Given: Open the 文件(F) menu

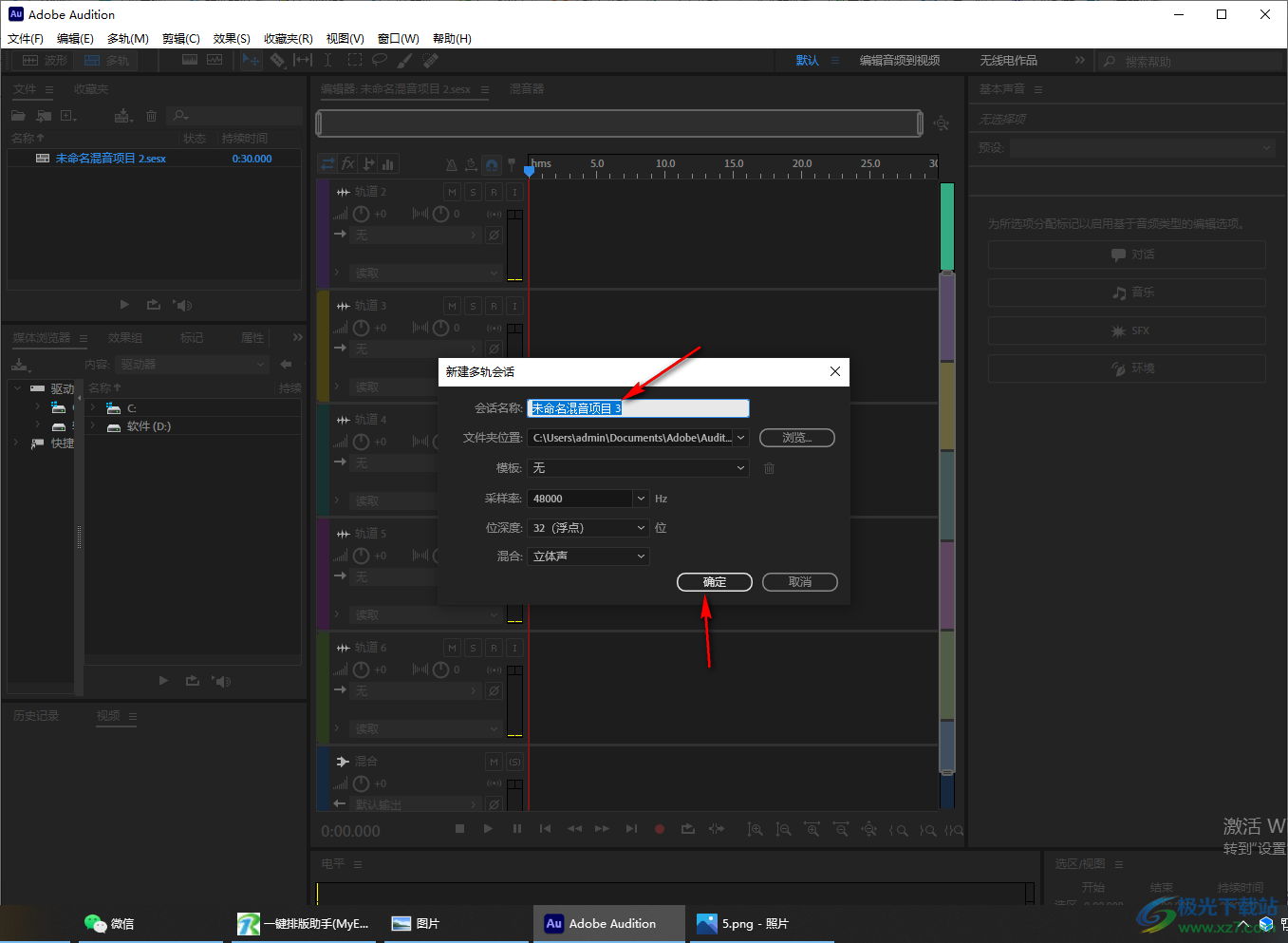Looking at the screenshot, I should [x=26, y=39].
